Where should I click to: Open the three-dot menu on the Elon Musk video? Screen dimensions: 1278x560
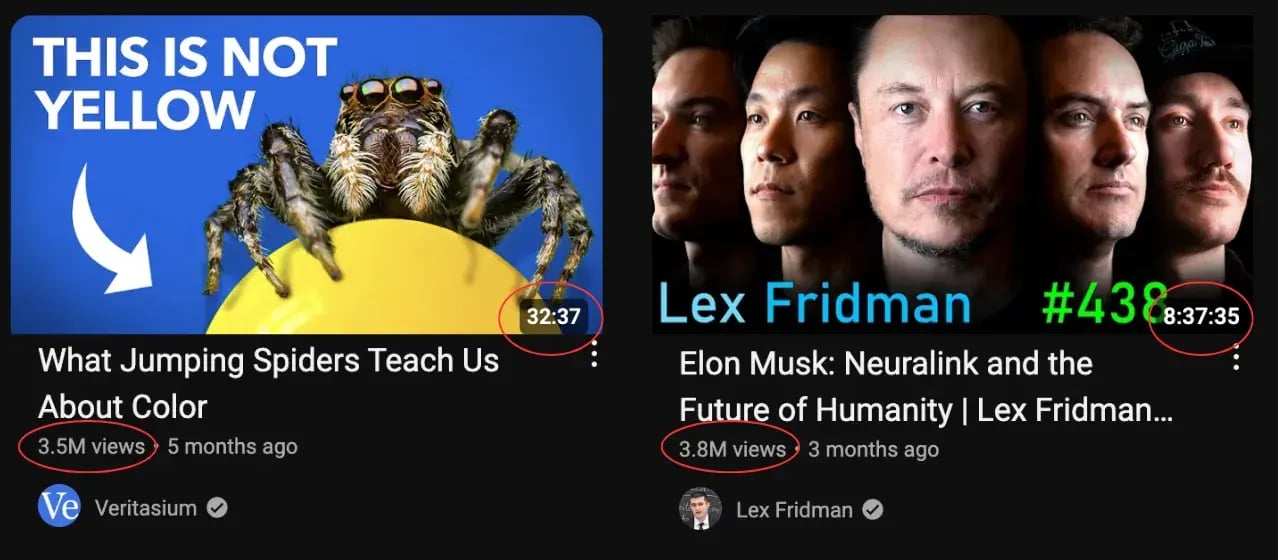point(1236,357)
